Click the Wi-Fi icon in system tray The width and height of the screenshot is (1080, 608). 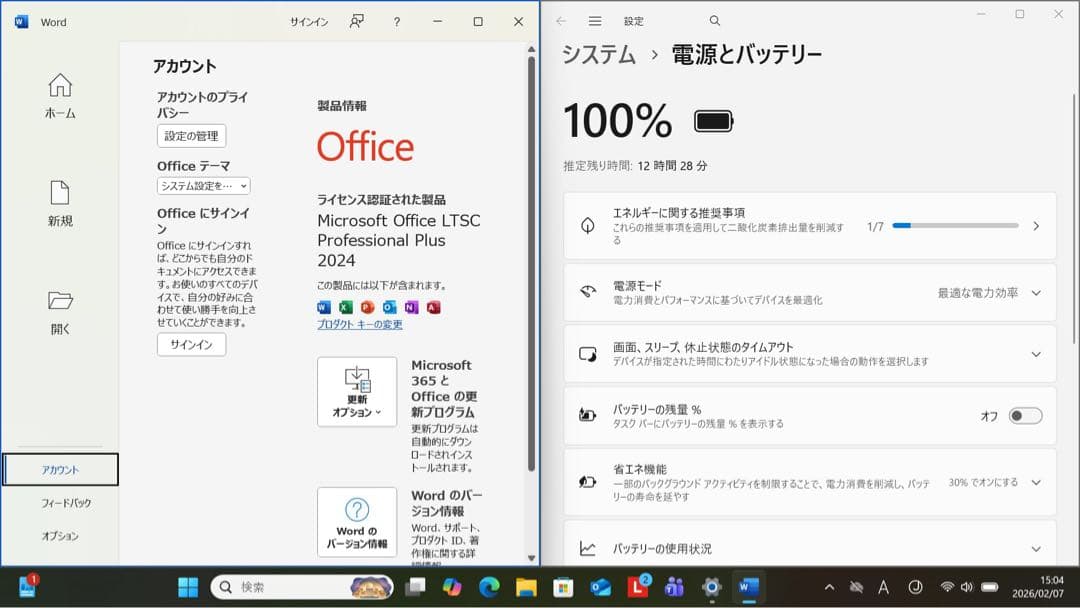946,588
